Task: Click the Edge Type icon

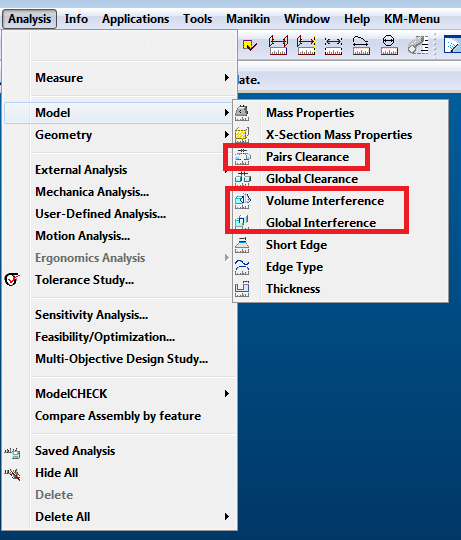Action: coord(242,267)
